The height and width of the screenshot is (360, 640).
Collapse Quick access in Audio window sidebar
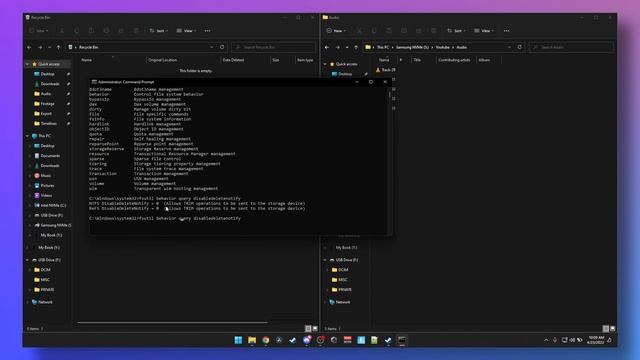click(325, 64)
